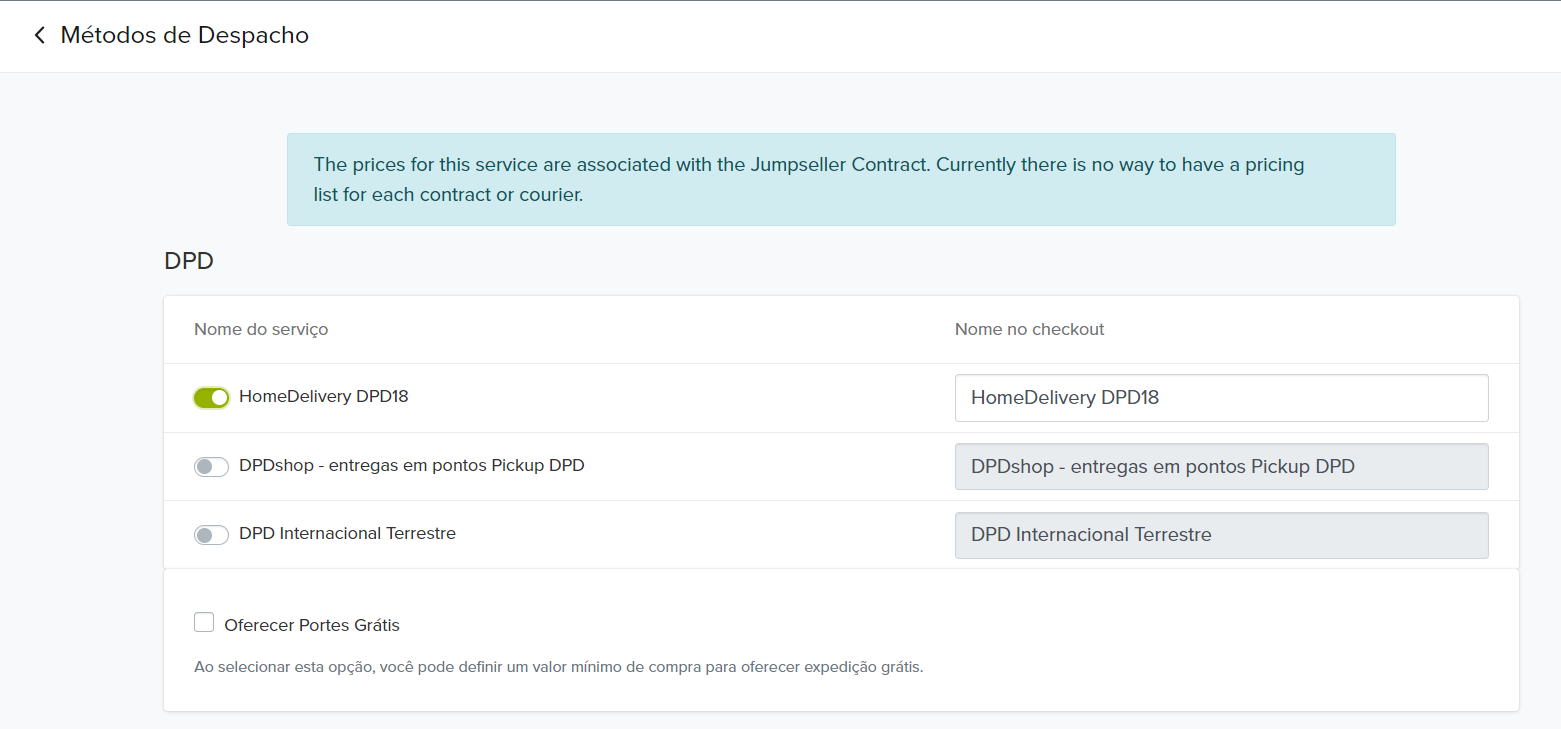Click the "Nome no checkout" column header
Image resolution: width=1561 pixels, height=729 pixels.
1029,329
